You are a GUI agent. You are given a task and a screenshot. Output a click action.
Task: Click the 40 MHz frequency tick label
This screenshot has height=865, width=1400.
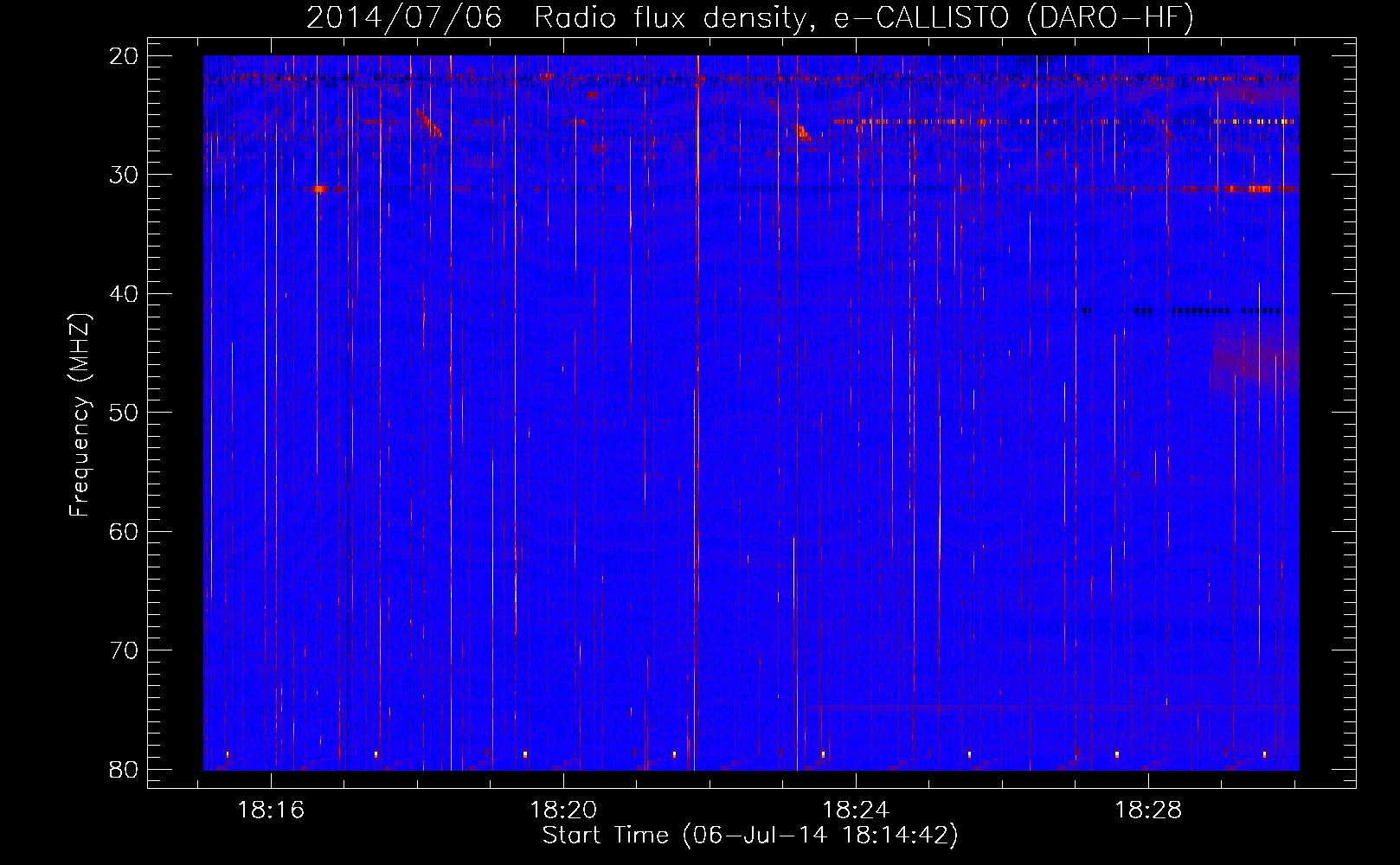pos(124,293)
